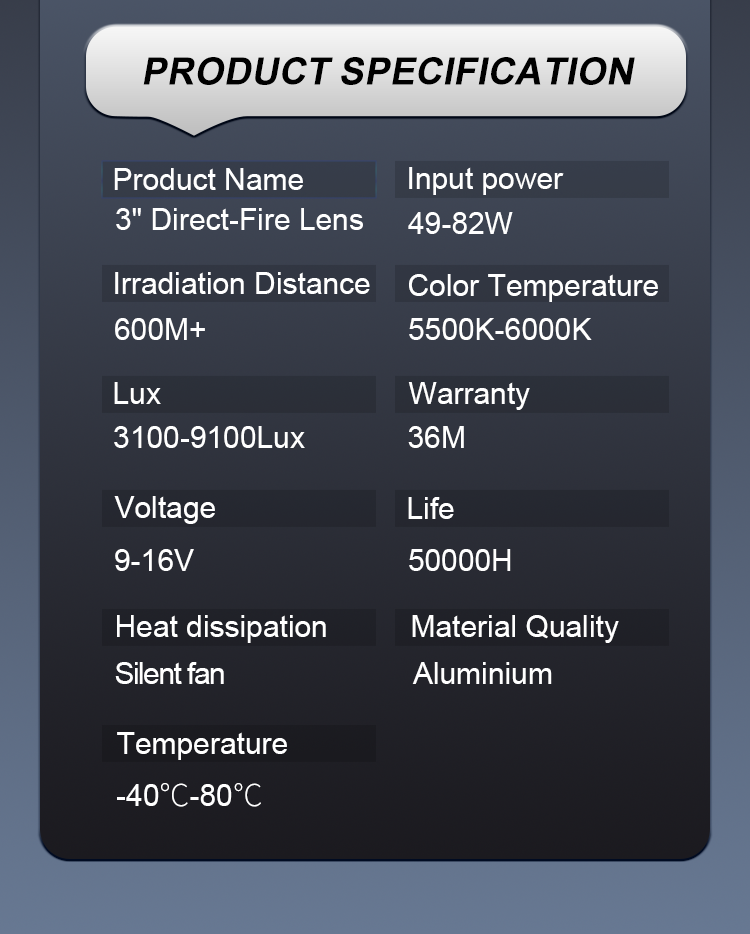Select the Heat dissipation label
The image size is (750, 934).
(221, 627)
